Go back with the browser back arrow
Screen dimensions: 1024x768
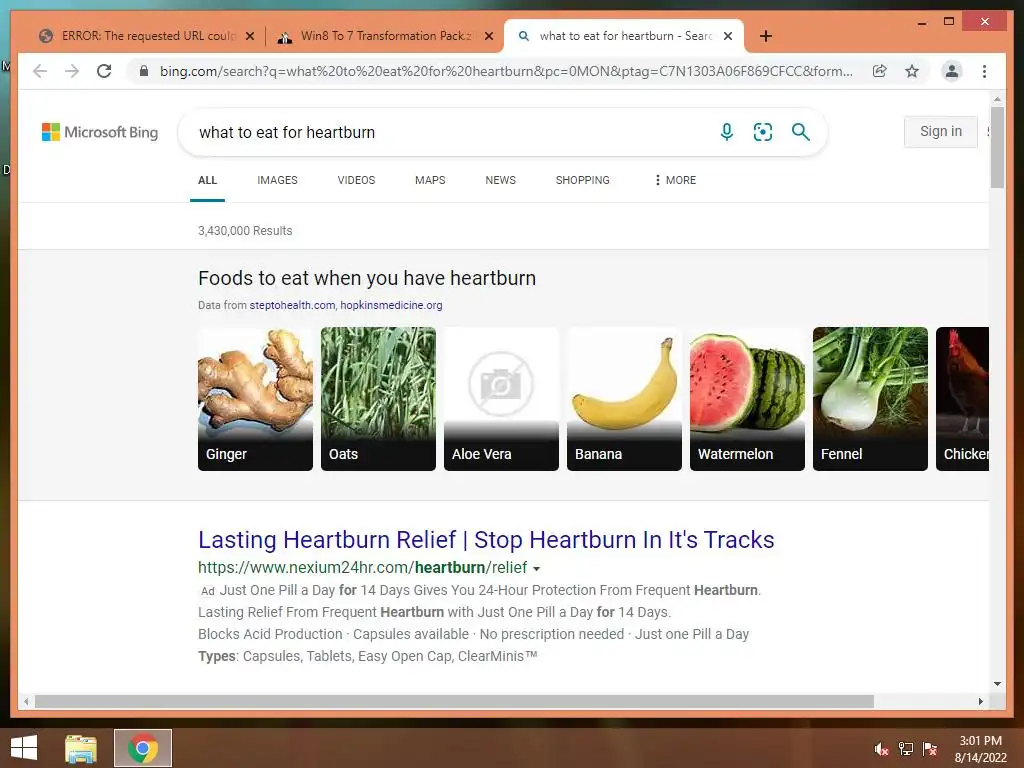[x=40, y=71]
